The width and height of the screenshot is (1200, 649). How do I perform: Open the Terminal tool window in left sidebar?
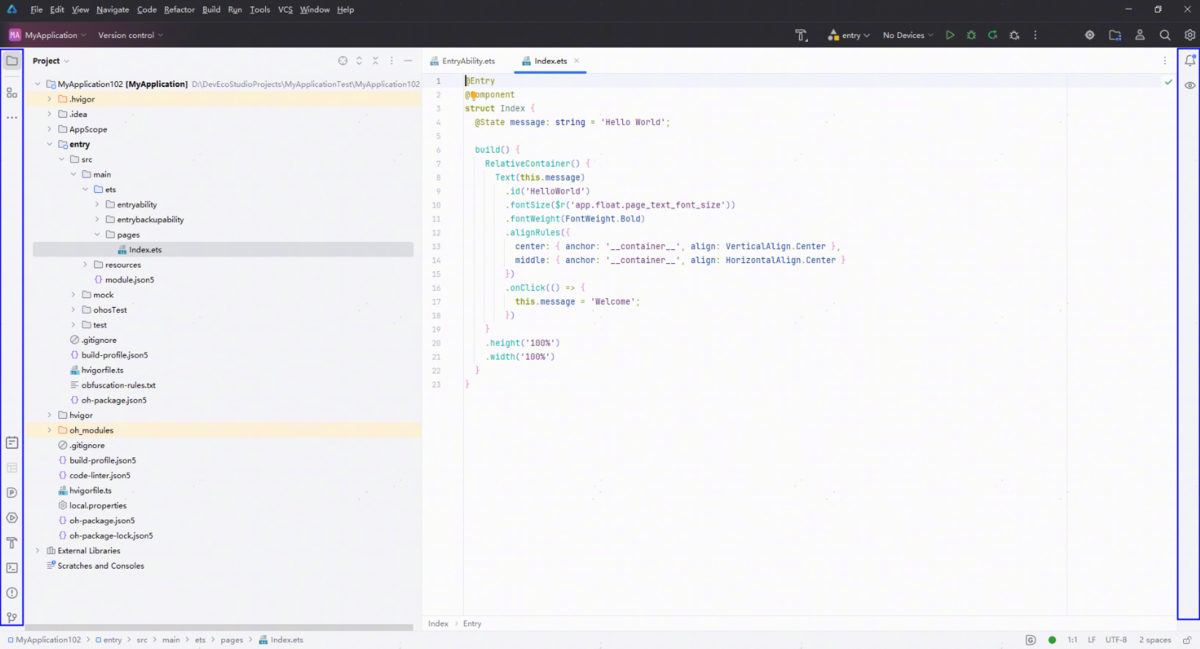(12, 568)
